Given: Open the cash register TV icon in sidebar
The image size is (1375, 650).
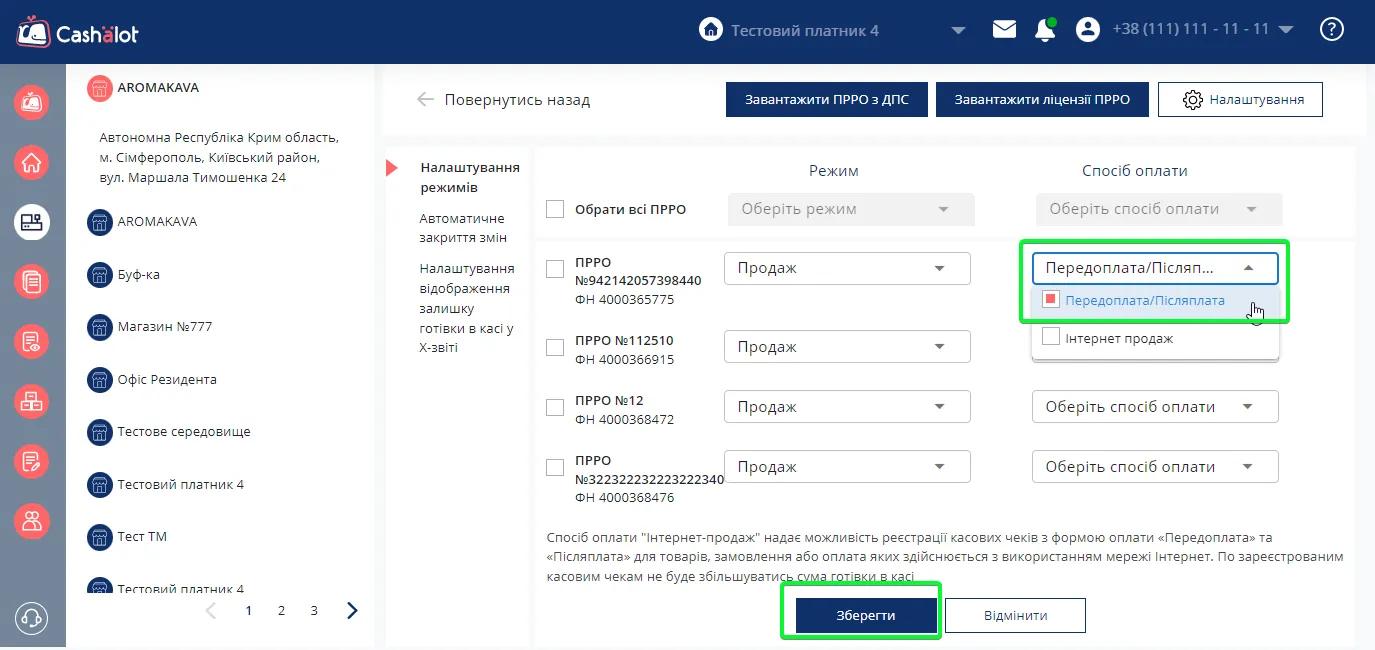Looking at the screenshot, I should (x=32, y=102).
